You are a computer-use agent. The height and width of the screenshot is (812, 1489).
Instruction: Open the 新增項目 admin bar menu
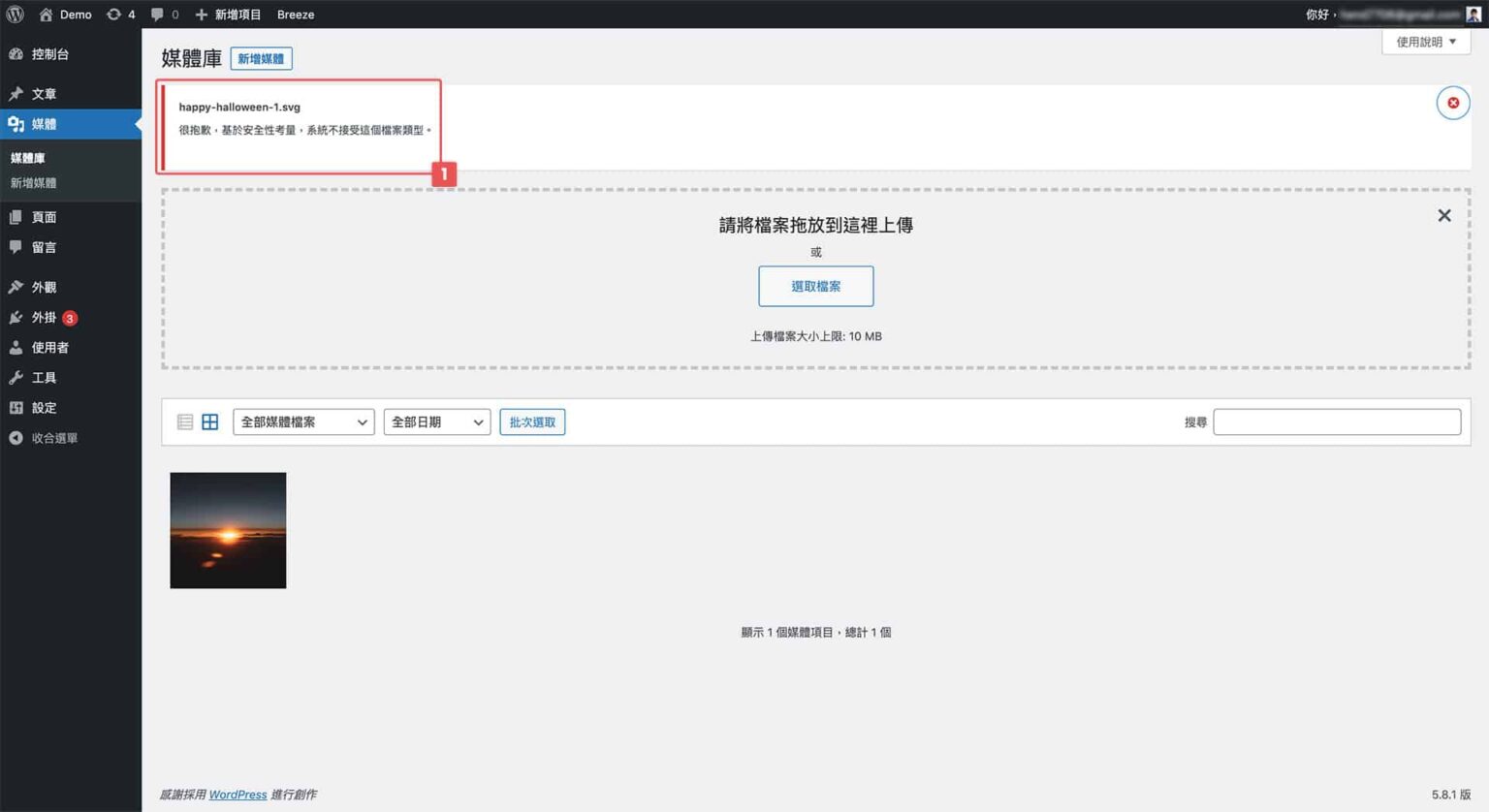228,15
